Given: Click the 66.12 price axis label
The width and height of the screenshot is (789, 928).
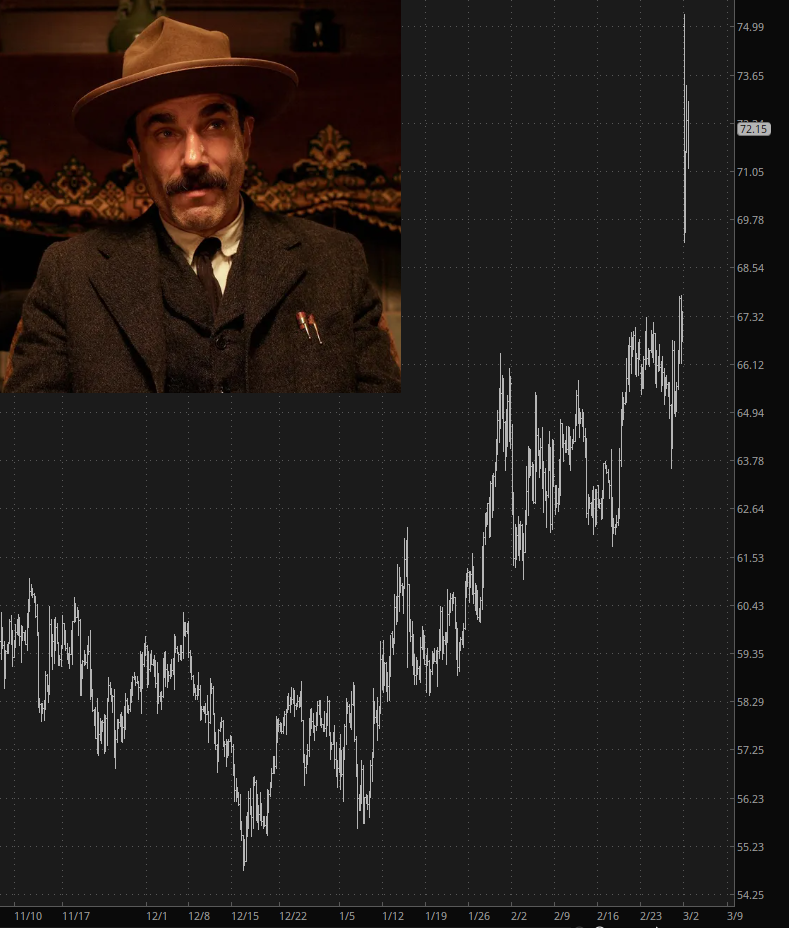Looking at the screenshot, I should [750, 365].
